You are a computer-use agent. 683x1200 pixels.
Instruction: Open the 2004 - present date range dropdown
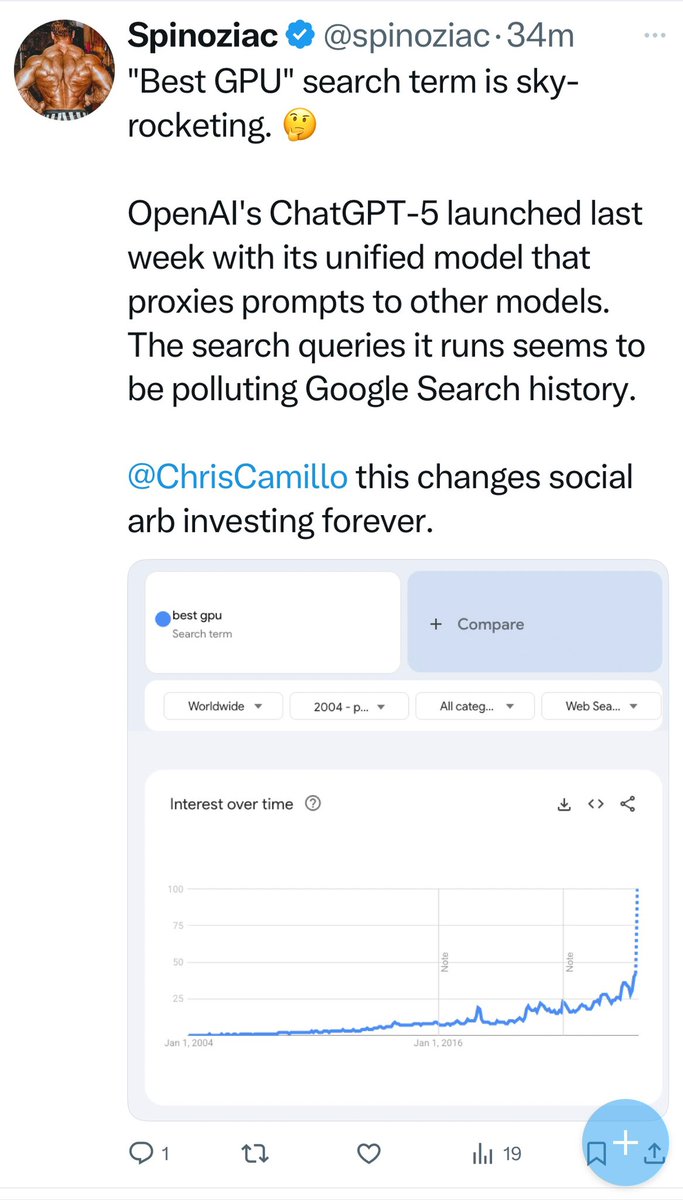pyautogui.click(x=349, y=706)
